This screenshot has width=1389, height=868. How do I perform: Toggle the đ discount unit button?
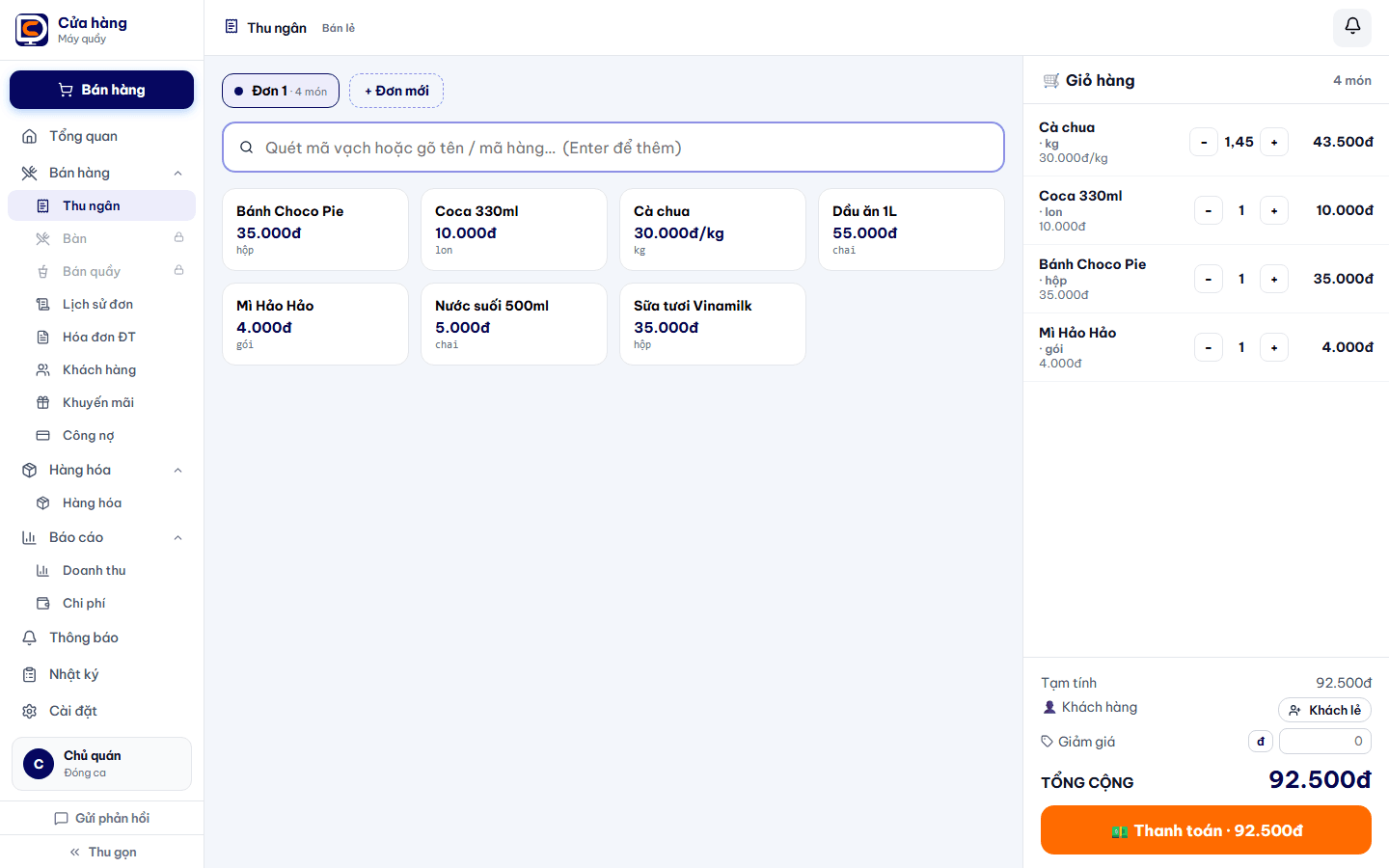point(1261,742)
